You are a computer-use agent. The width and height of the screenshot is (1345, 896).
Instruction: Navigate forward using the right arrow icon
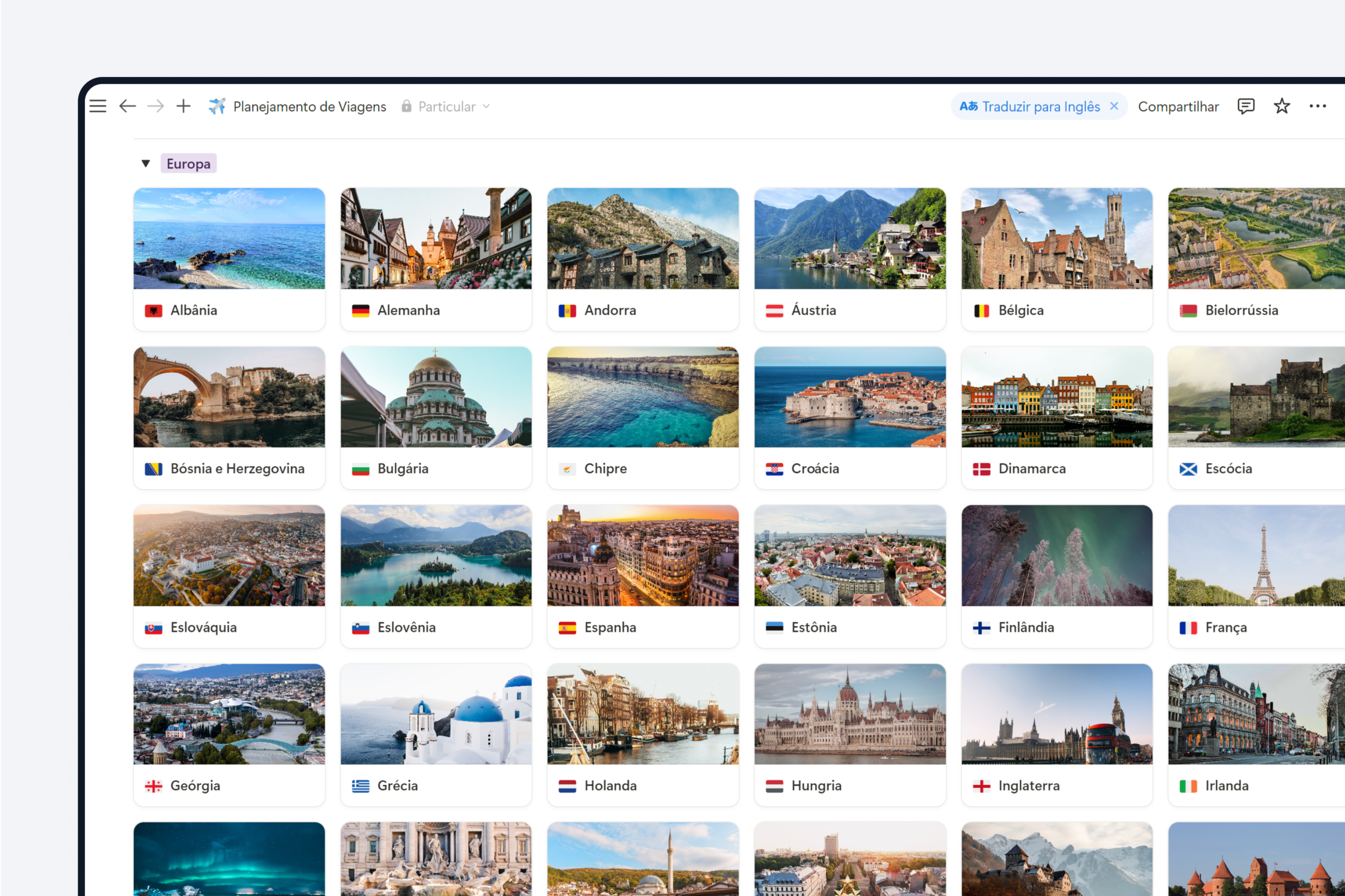(155, 106)
